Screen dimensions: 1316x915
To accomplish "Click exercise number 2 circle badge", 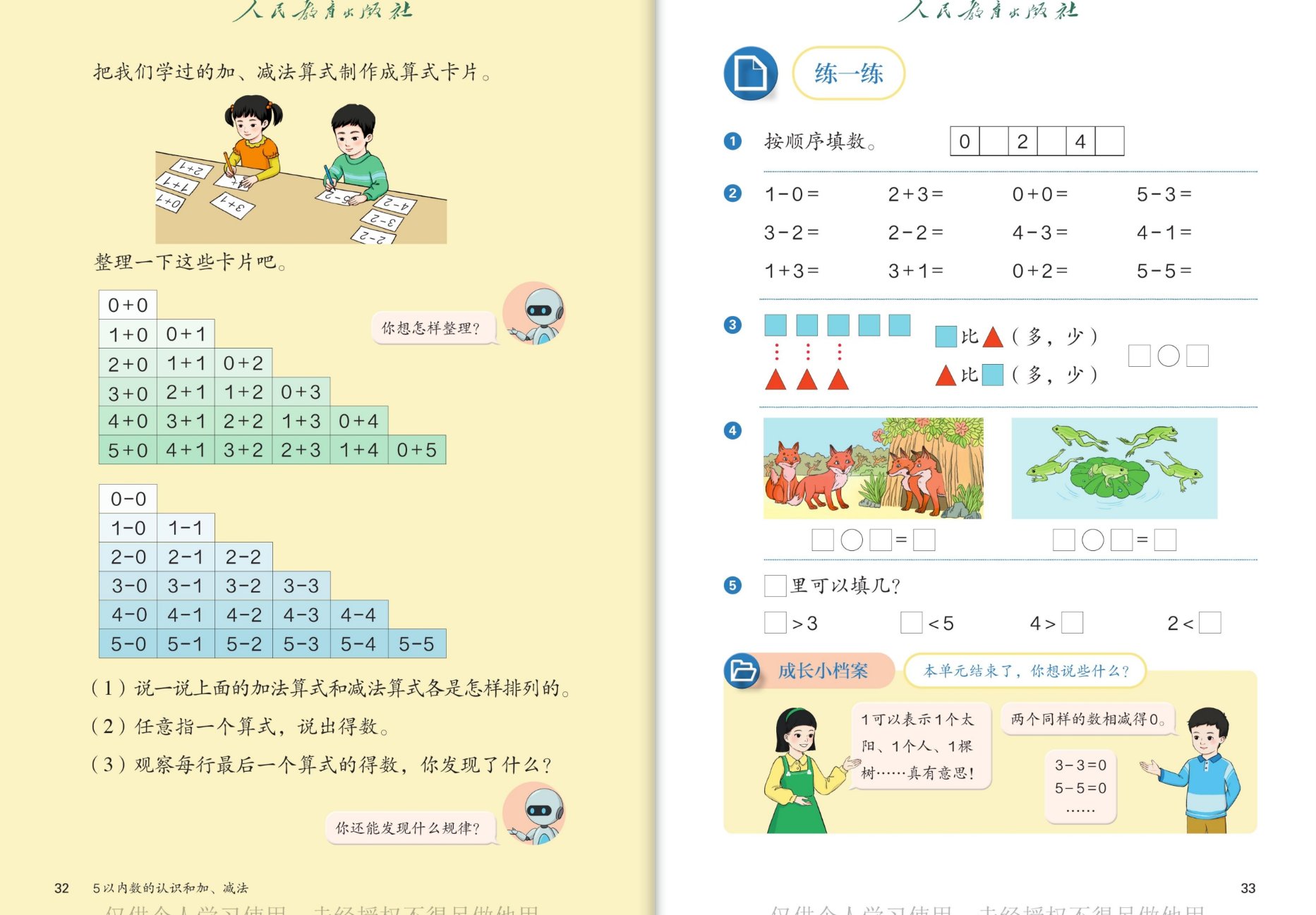I will click(x=732, y=193).
